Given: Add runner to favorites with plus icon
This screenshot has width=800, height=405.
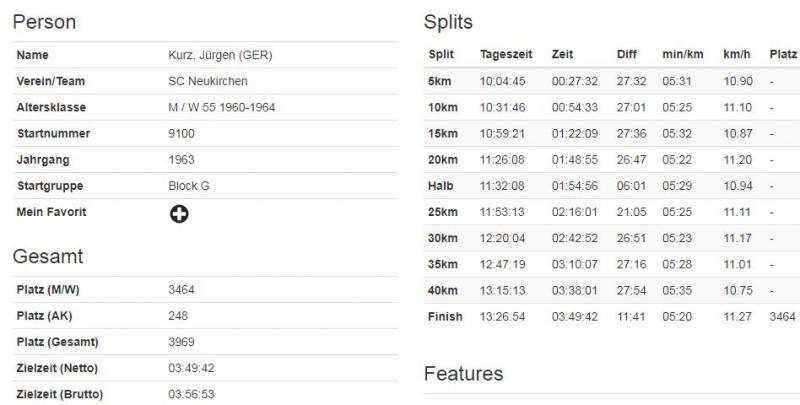Looking at the screenshot, I should 179,214.
